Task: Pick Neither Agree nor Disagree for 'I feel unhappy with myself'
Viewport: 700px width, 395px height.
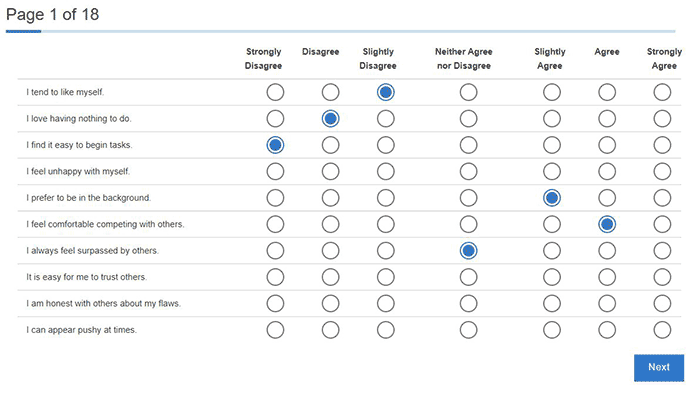Action: tap(468, 171)
